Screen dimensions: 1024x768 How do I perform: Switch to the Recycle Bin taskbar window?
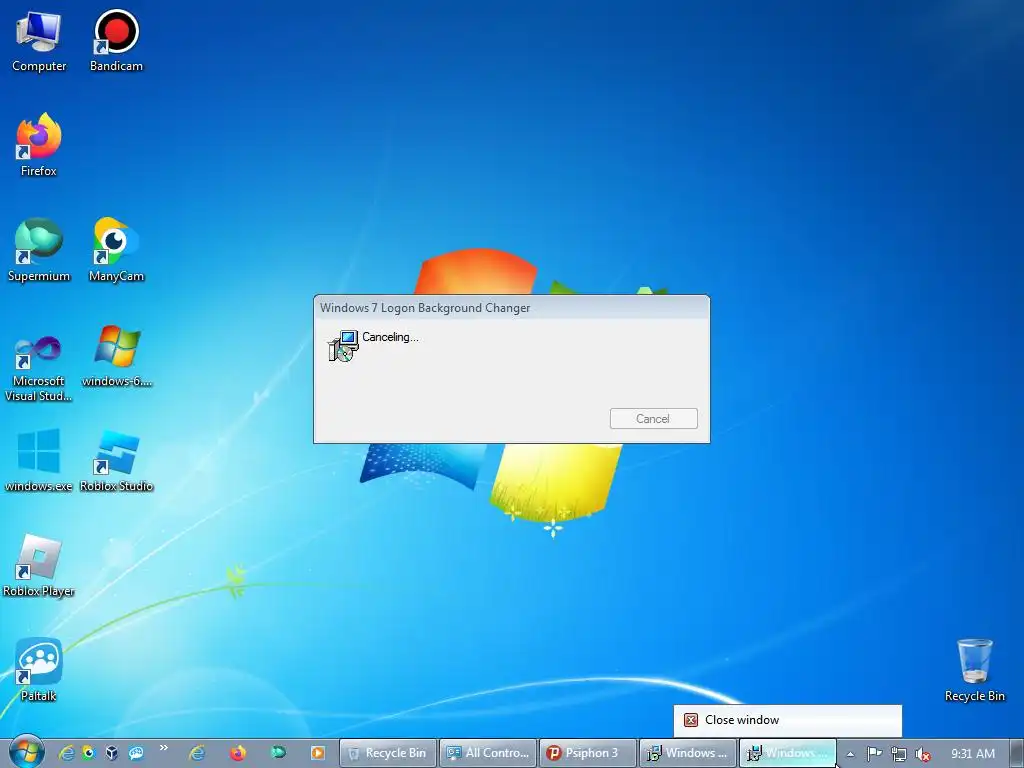388,753
